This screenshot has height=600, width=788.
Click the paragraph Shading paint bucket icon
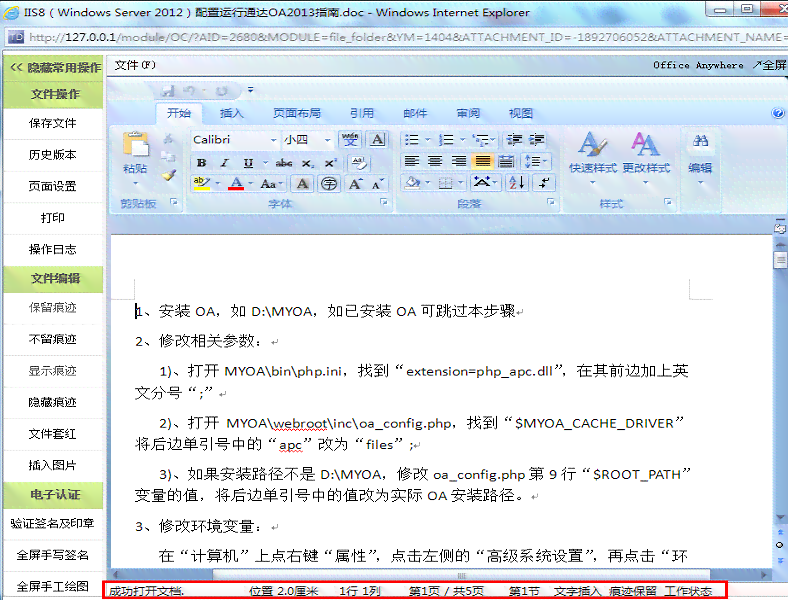tap(413, 182)
